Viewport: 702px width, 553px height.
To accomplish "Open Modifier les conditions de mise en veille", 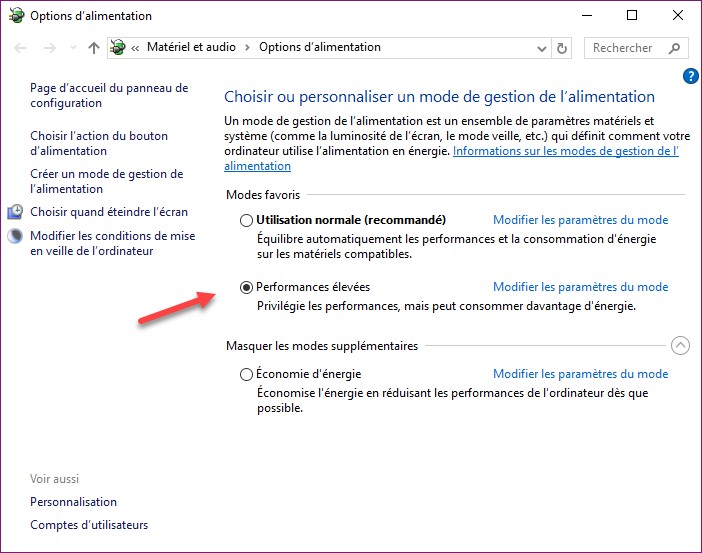I will pyautogui.click(x=112, y=243).
